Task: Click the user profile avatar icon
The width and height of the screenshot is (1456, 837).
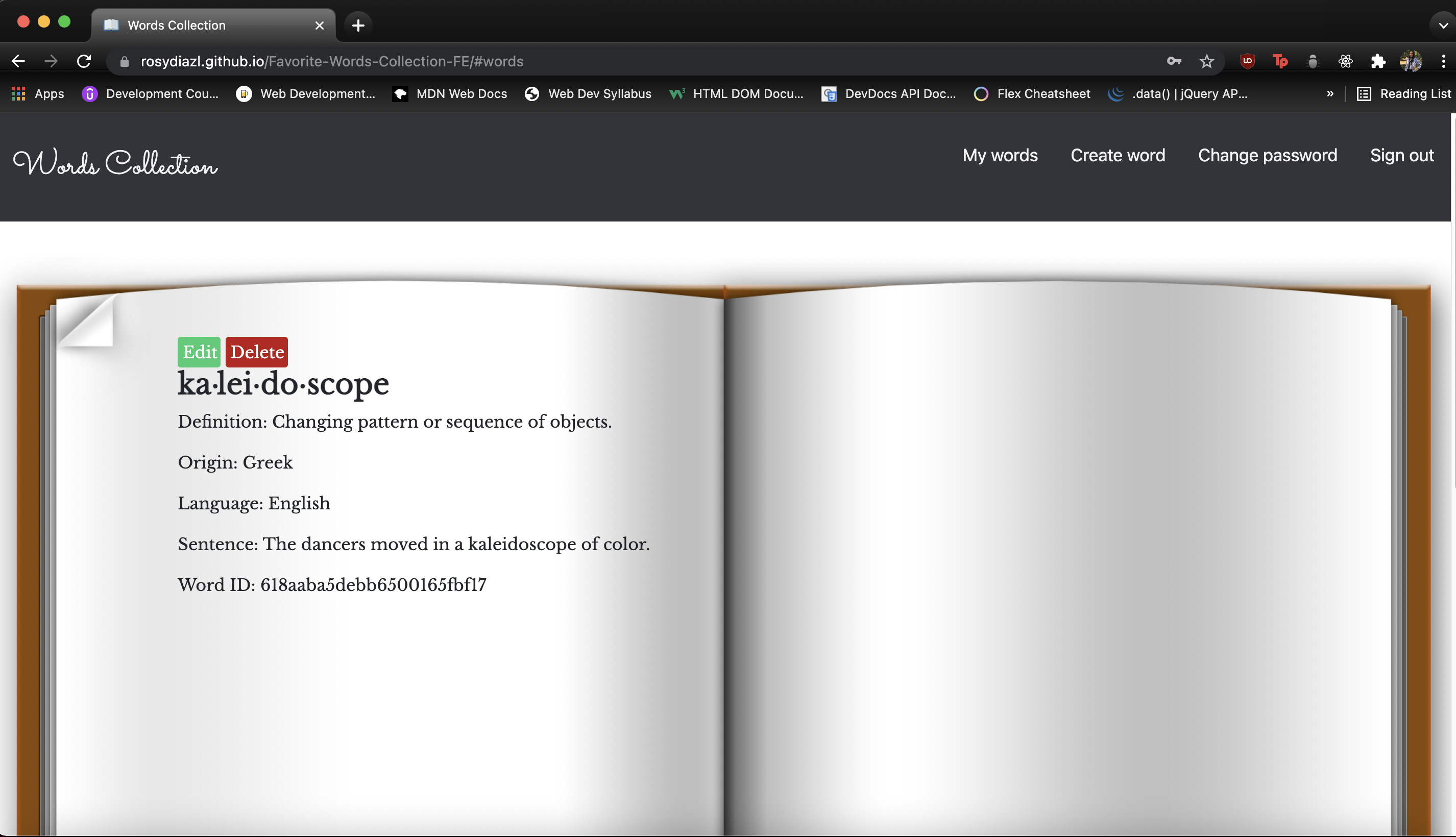Action: click(x=1411, y=61)
